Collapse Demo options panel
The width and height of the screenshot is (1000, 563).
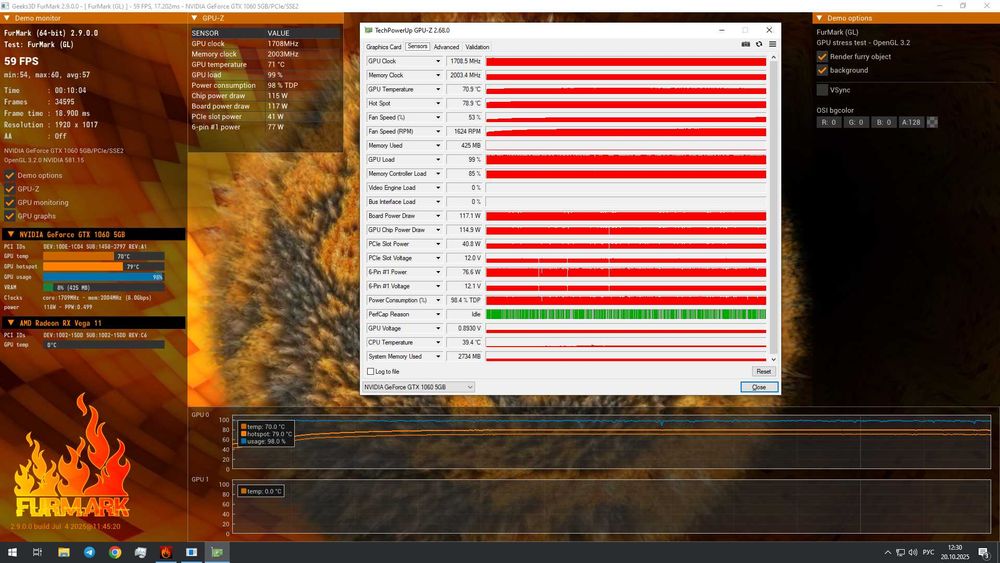pyautogui.click(x=819, y=18)
